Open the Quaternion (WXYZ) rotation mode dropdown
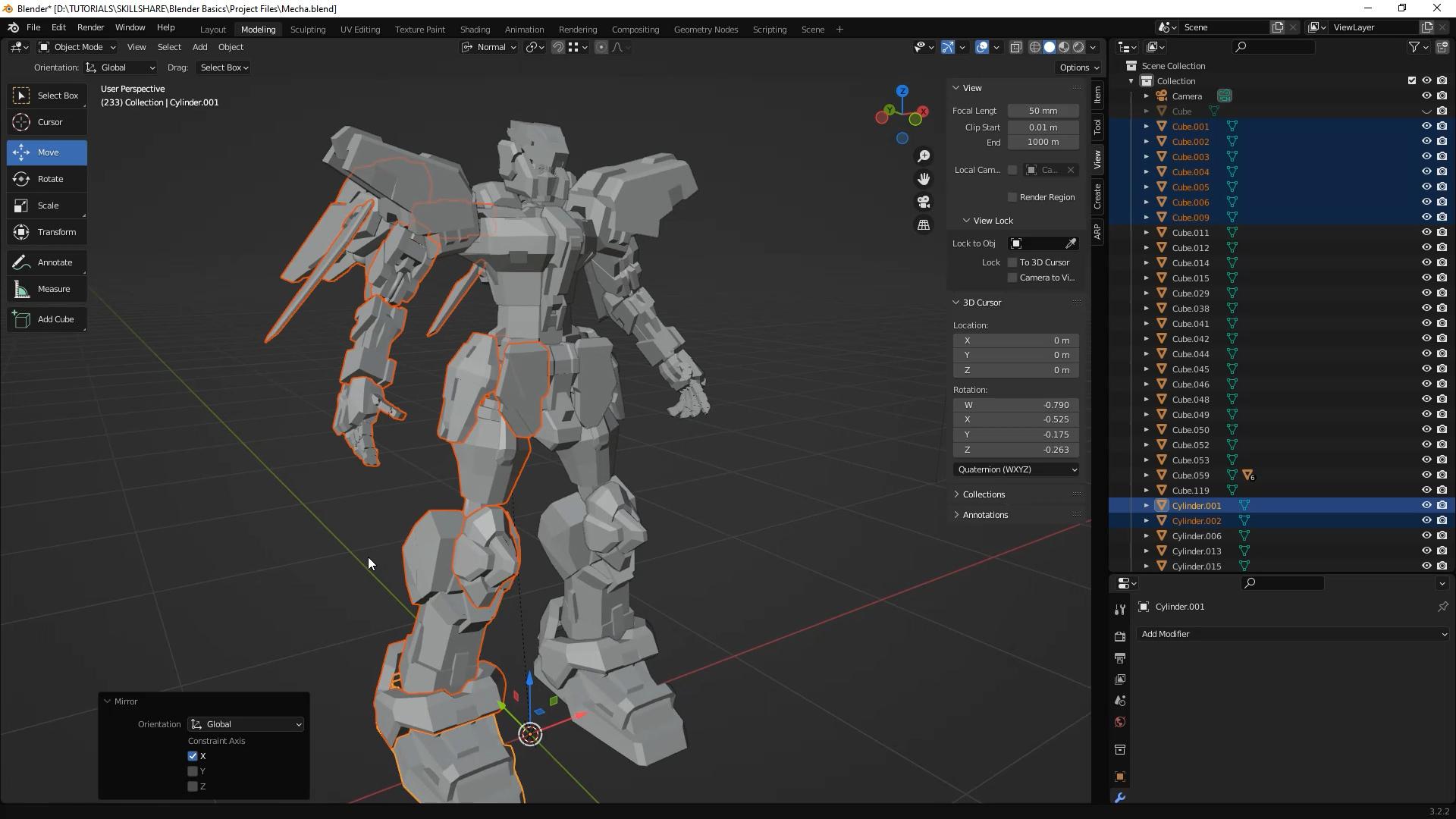This screenshot has height=819, width=1456. point(1016,469)
